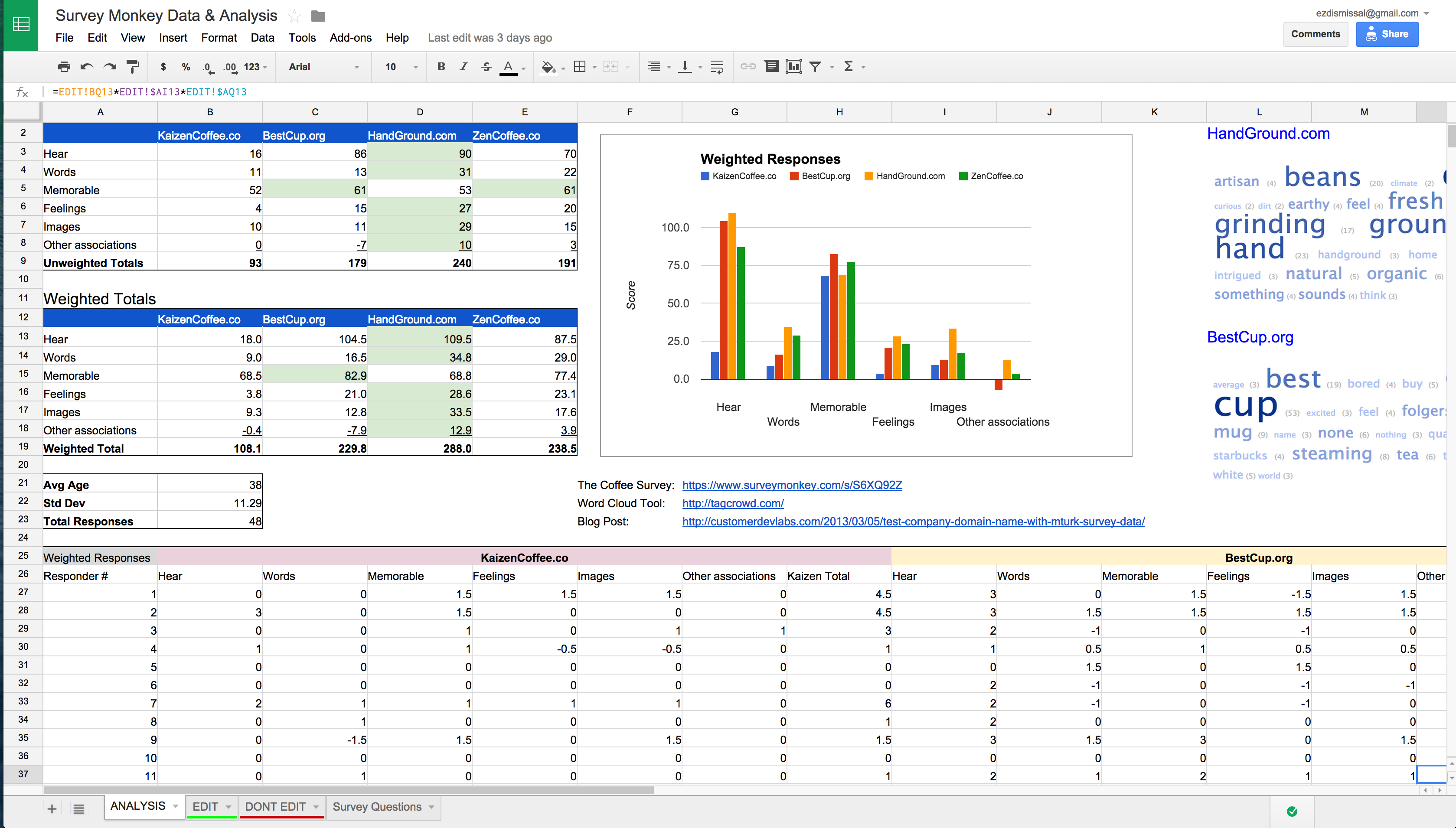Open the Add-ons menu
Screen dimensions: 1456x828
tap(350, 38)
